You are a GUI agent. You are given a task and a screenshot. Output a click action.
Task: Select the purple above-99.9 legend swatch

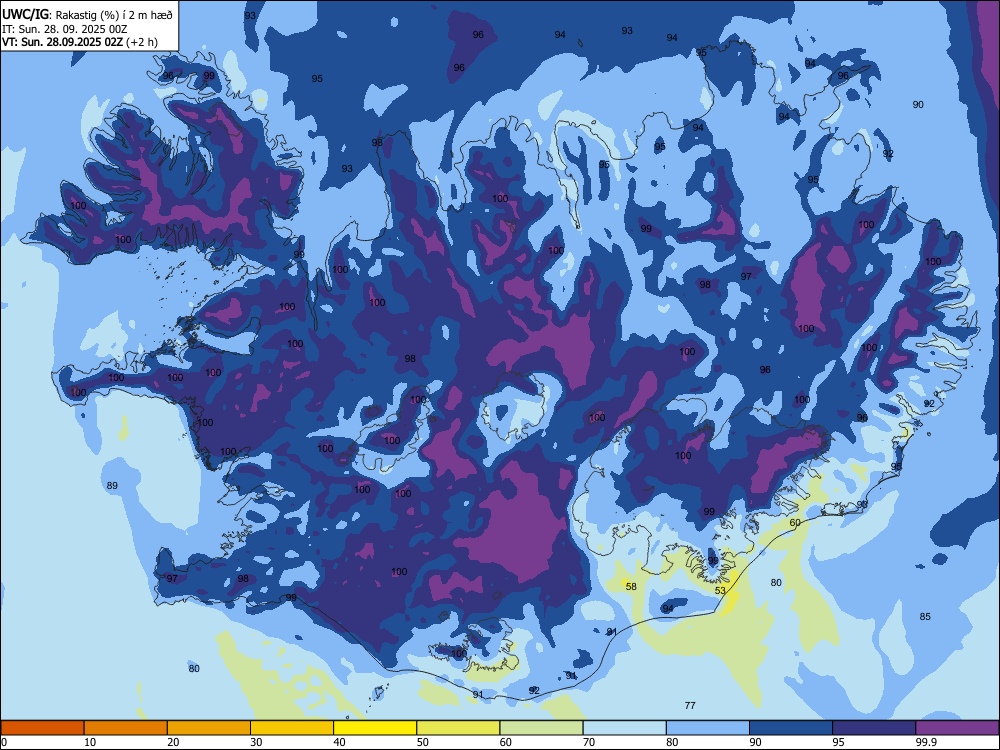pyautogui.click(x=958, y=728)
